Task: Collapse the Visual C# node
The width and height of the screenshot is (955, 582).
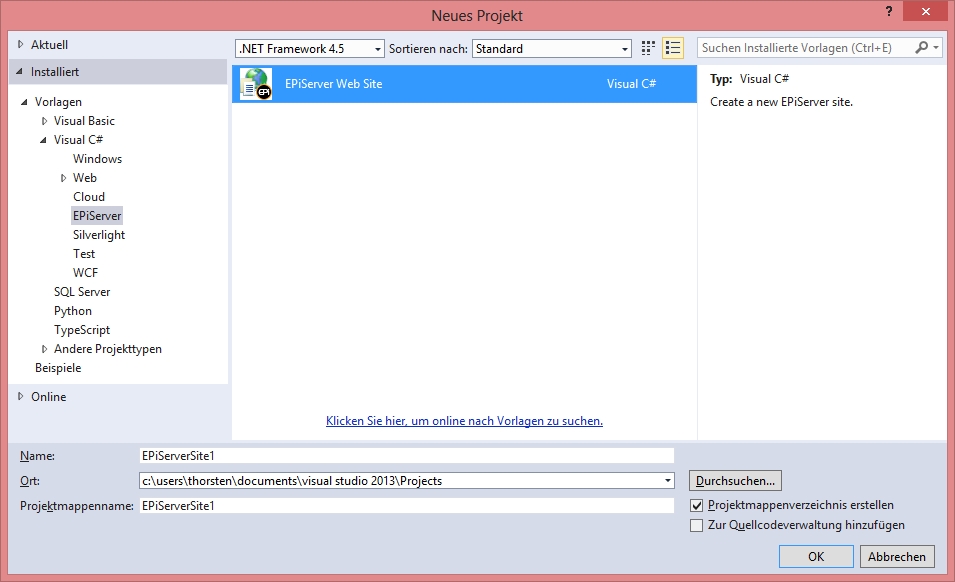Action: [x=44, y=140]
